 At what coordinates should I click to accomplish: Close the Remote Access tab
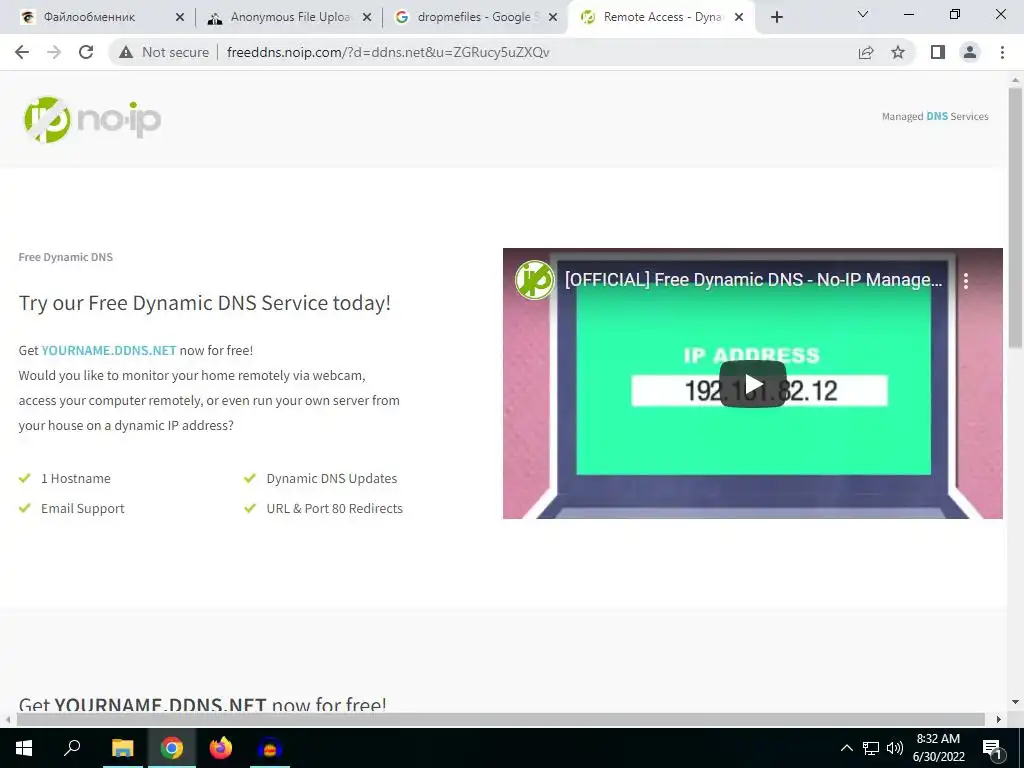[739, 18]
